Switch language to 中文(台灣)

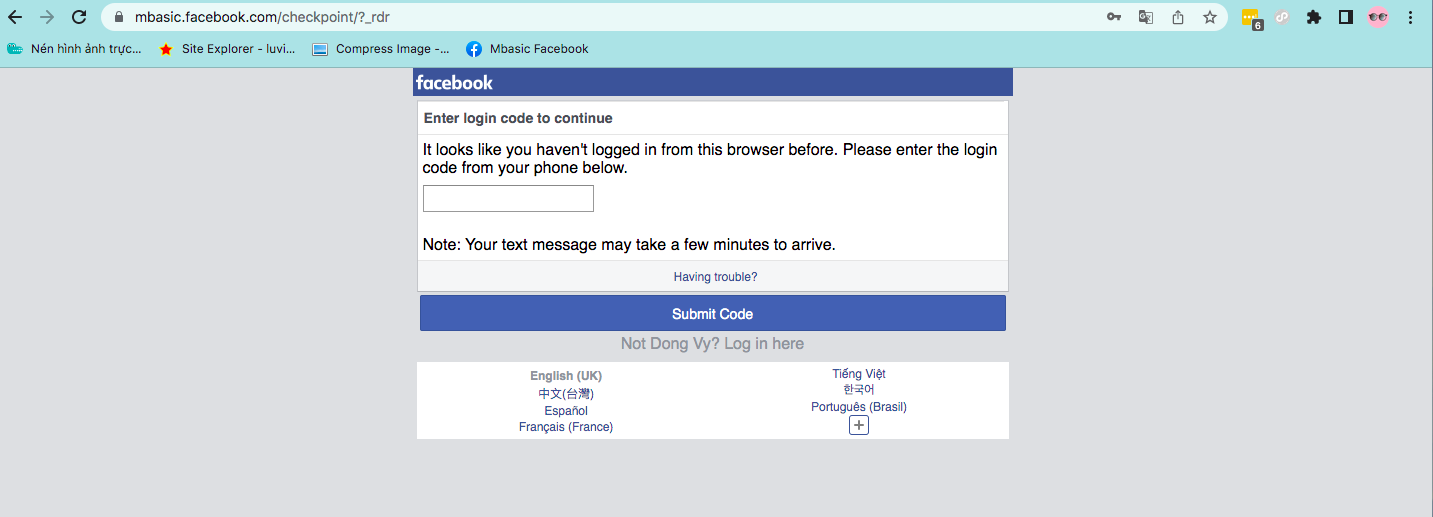[x=566, y=394]
